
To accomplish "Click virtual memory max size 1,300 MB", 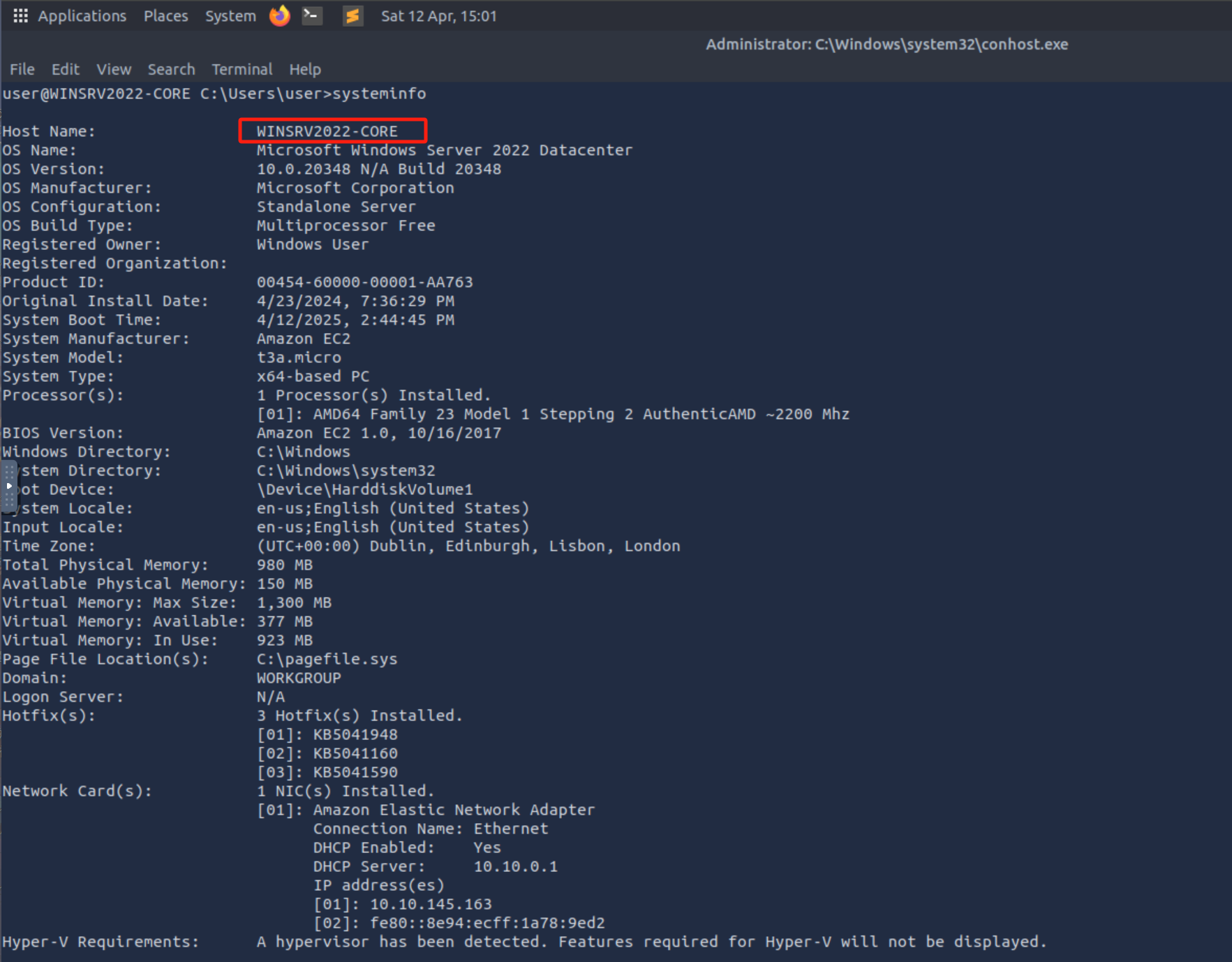I will (x=294, y=602).
